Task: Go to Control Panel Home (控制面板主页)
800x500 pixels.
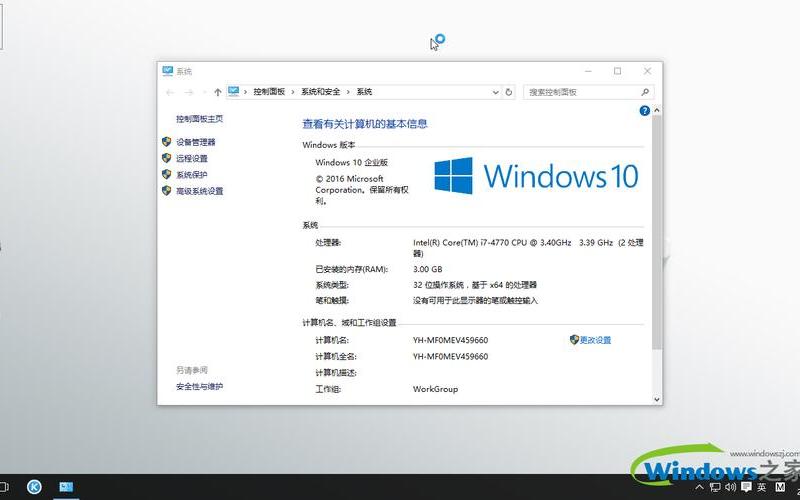Action: (199, 119)
